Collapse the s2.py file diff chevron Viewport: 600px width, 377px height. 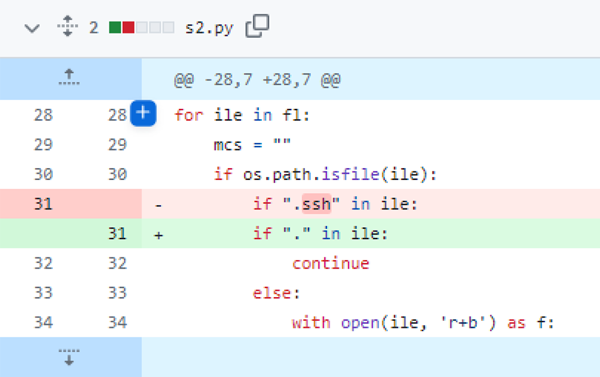pyautogui.click(x=32, y=28)
